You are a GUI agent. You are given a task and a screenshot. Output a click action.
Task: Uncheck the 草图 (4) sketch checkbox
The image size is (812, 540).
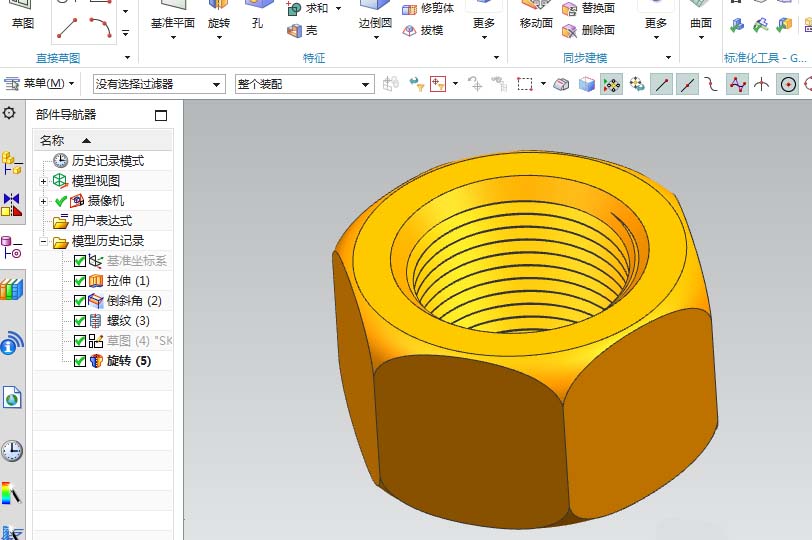pos(80,341)
